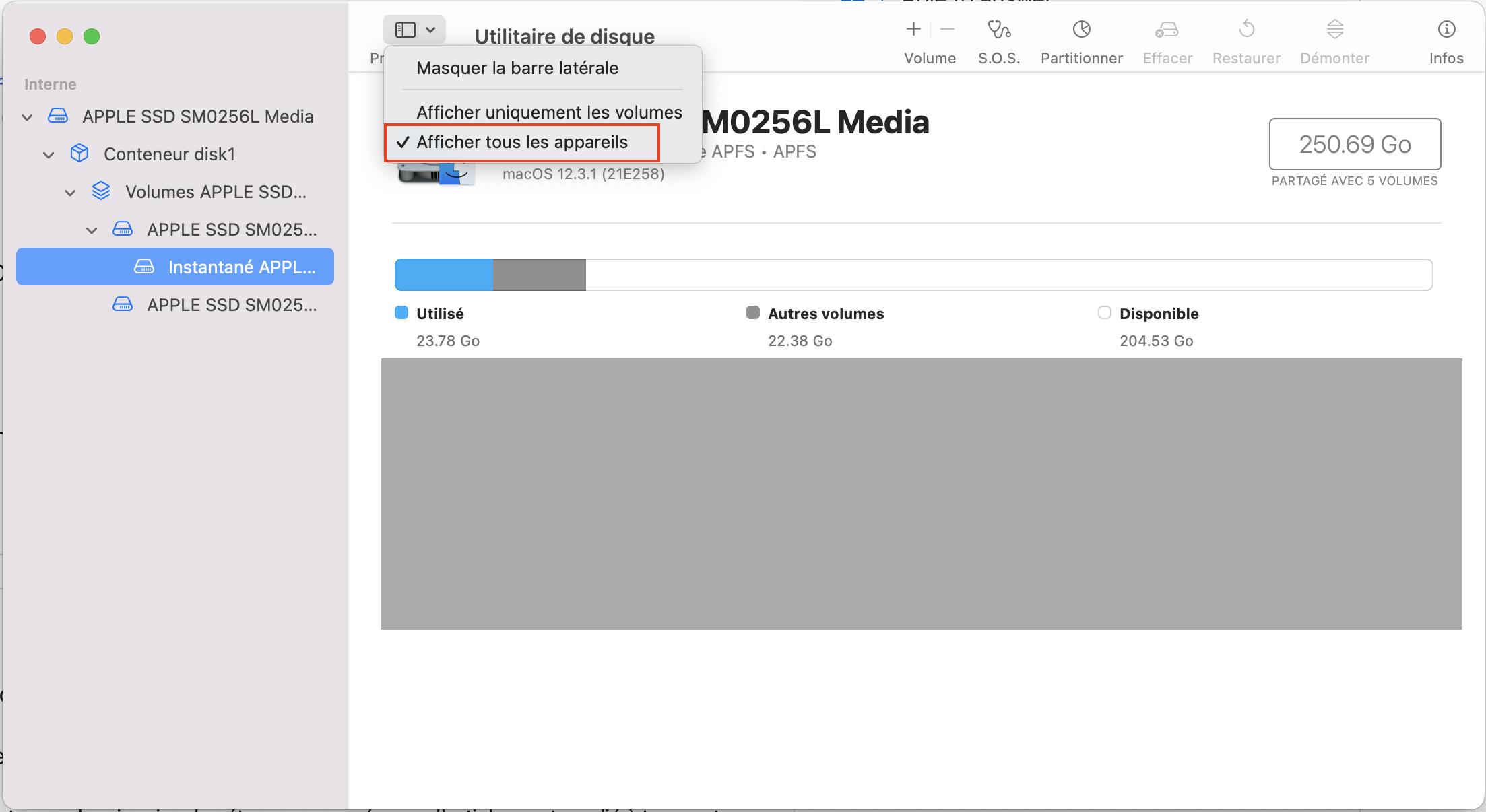The height and width of the screenshot is (812, 1486).
Task: Click the 250.69 Go capacity box
Action: pos(1354,144)
